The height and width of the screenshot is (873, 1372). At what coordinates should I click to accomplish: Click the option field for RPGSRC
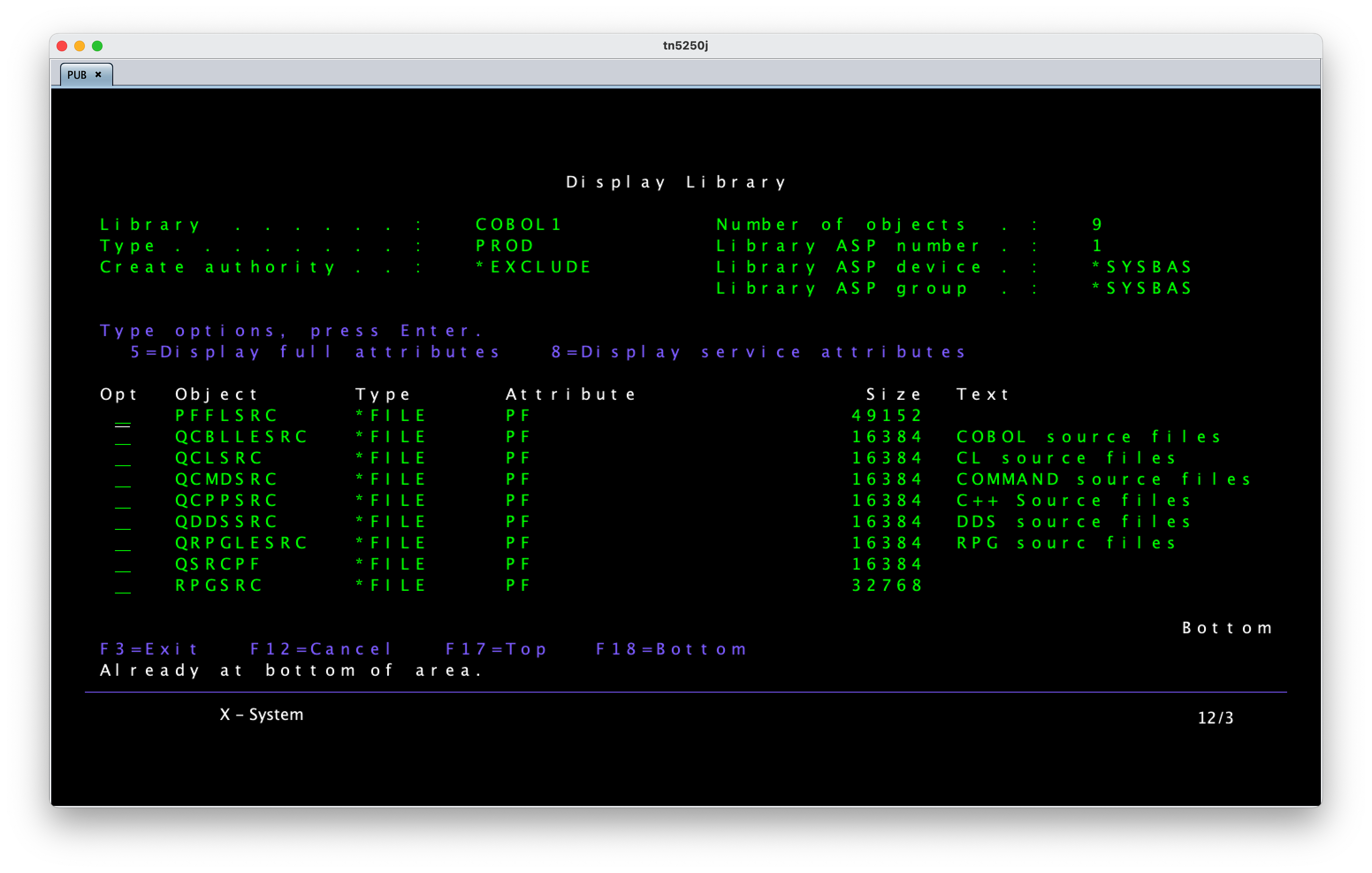(122, 586)
